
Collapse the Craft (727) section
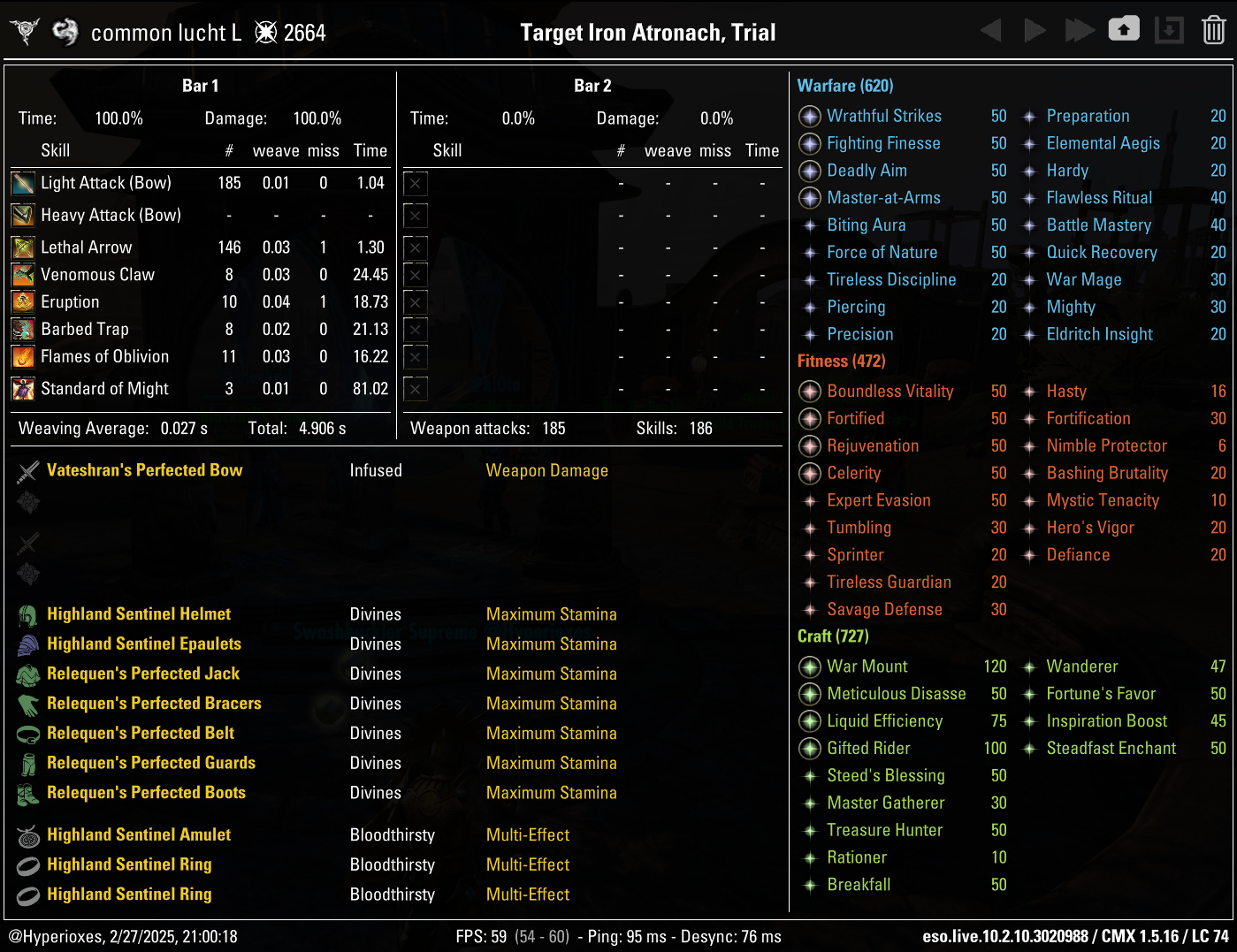pos(832,636)
